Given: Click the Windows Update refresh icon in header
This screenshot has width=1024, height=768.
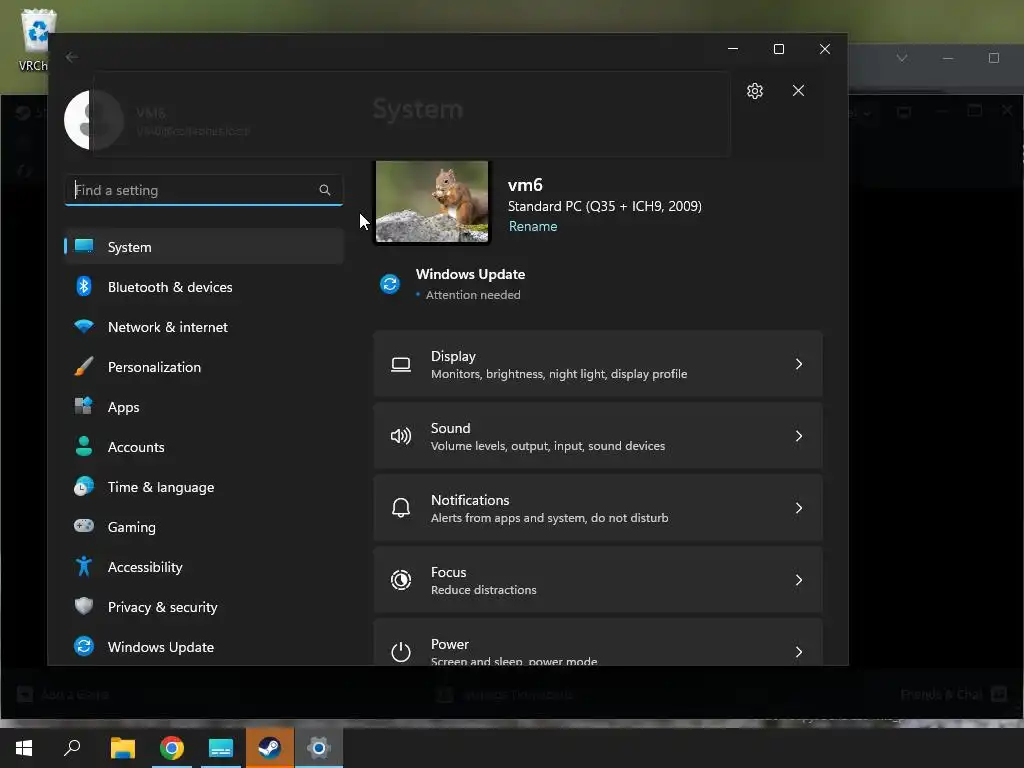Looking at the screenshot, I should point(390,284).
